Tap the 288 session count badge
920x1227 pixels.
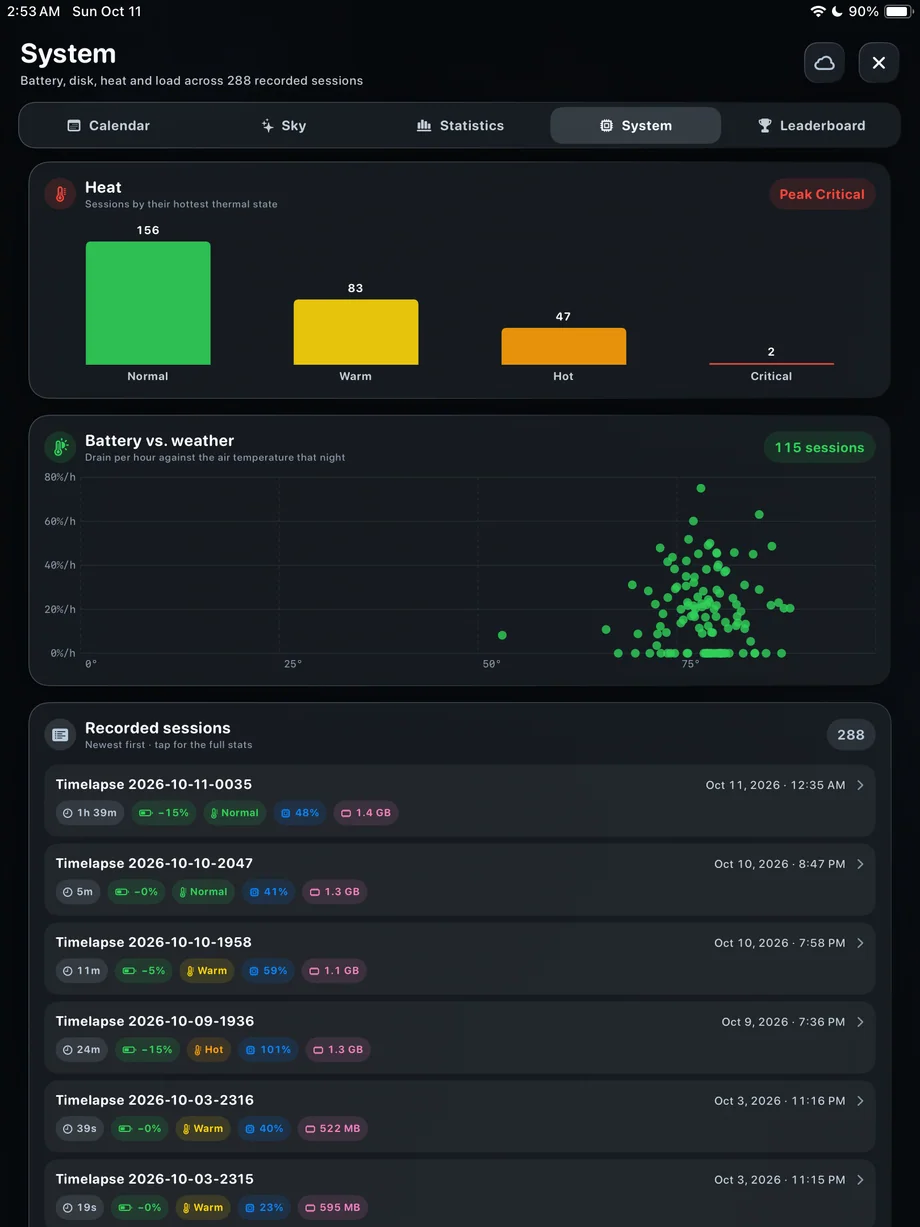(851, 734)
